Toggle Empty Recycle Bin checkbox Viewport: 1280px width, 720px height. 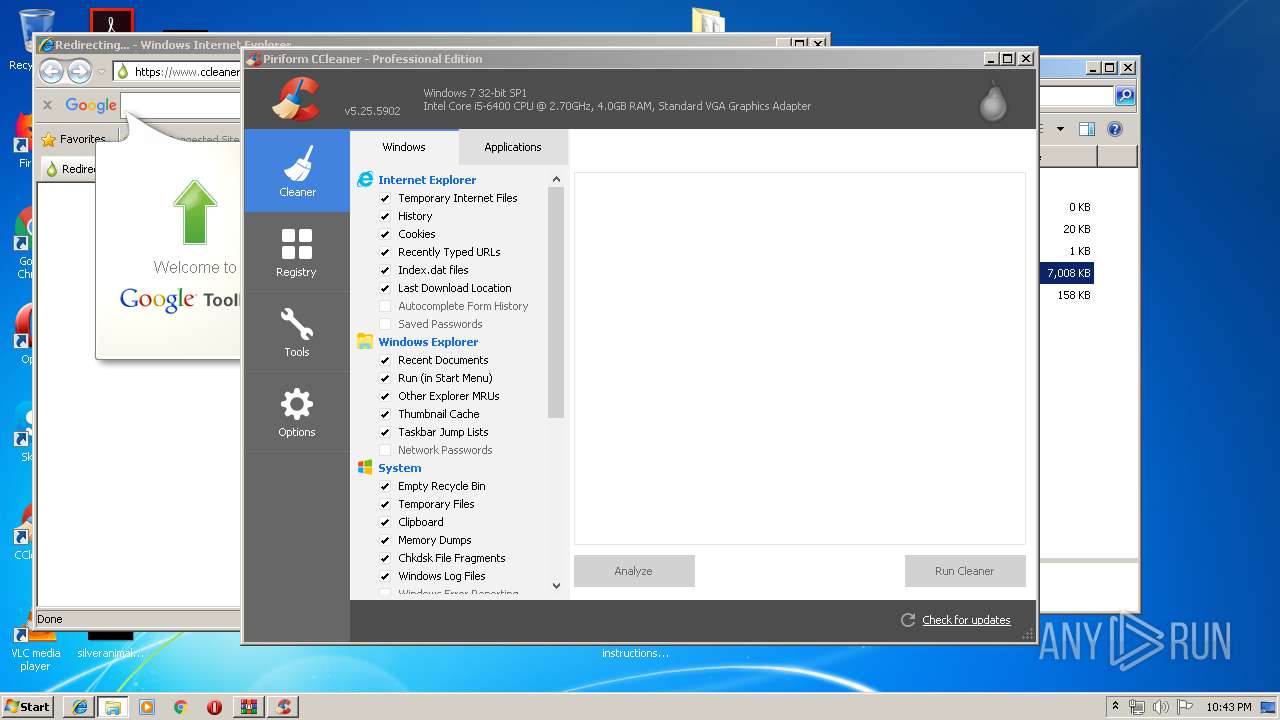(385, 486)
